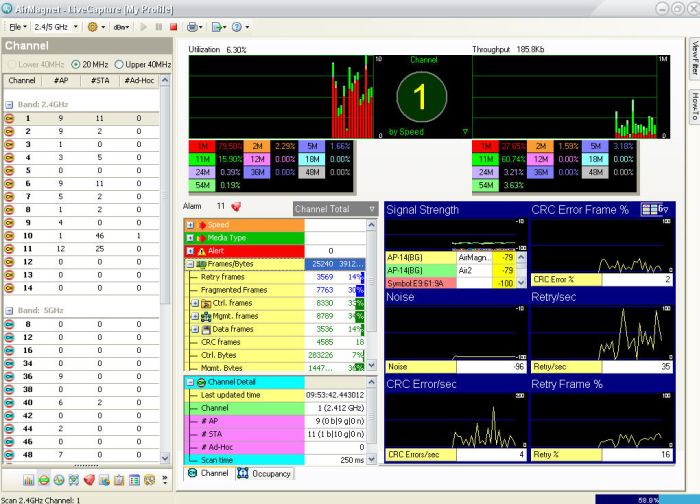Viewport: 700px width, 504px height.
Task: Collapse the Channel Detail node
Action: [x=190, y=382]
